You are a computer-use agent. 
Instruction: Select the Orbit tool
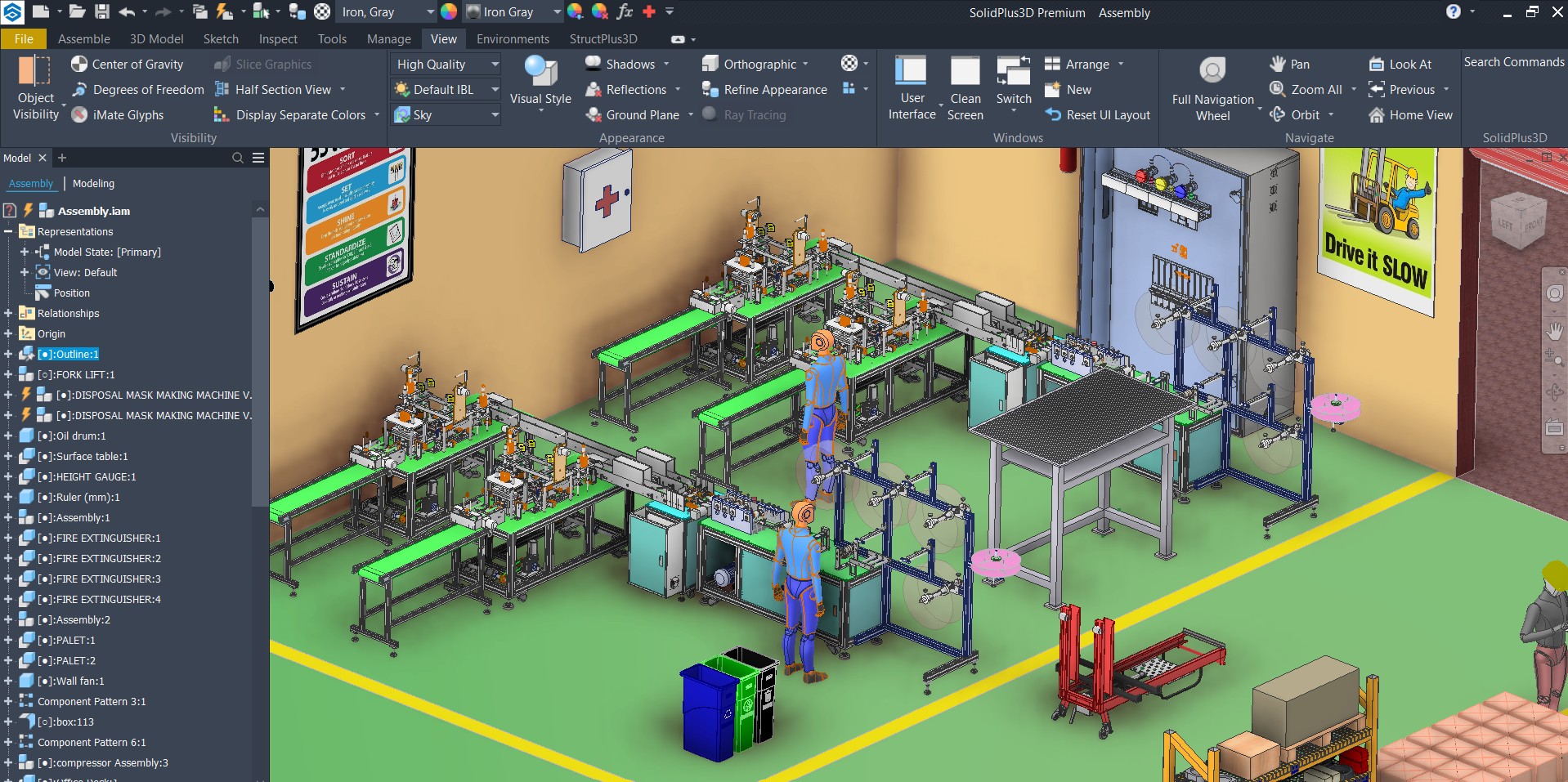(1295, 115)
